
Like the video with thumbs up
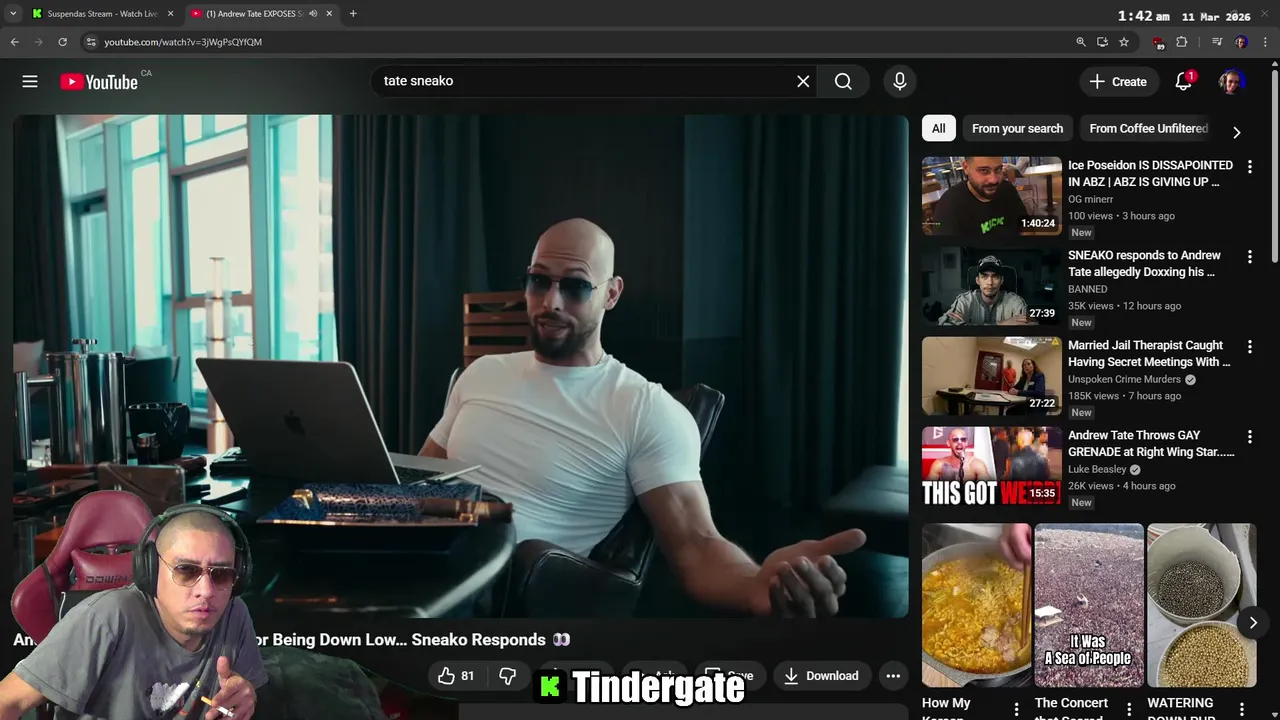pos(456,676)
